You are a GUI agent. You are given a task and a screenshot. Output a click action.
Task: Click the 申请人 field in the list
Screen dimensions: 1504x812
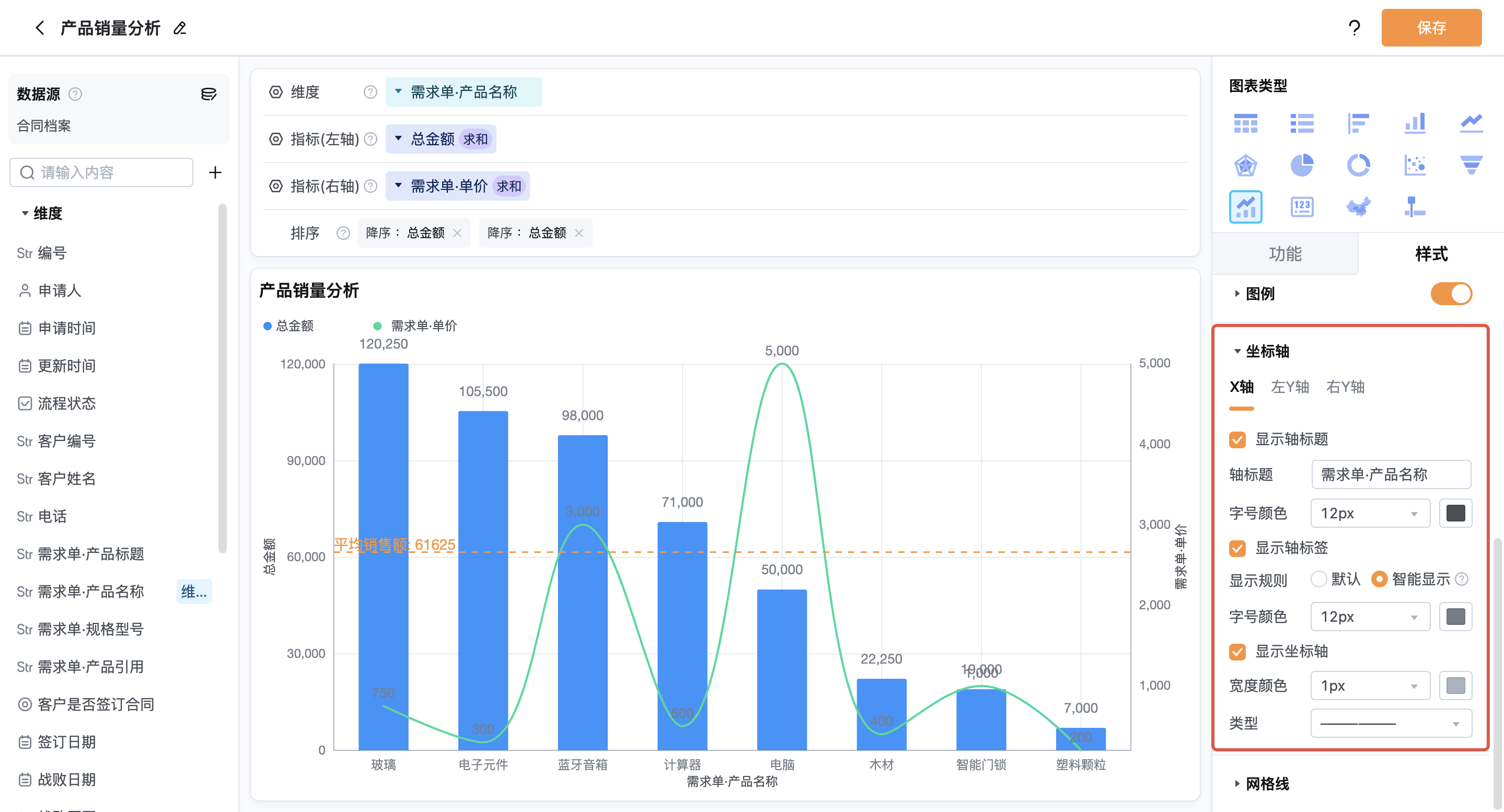(60, 291)
